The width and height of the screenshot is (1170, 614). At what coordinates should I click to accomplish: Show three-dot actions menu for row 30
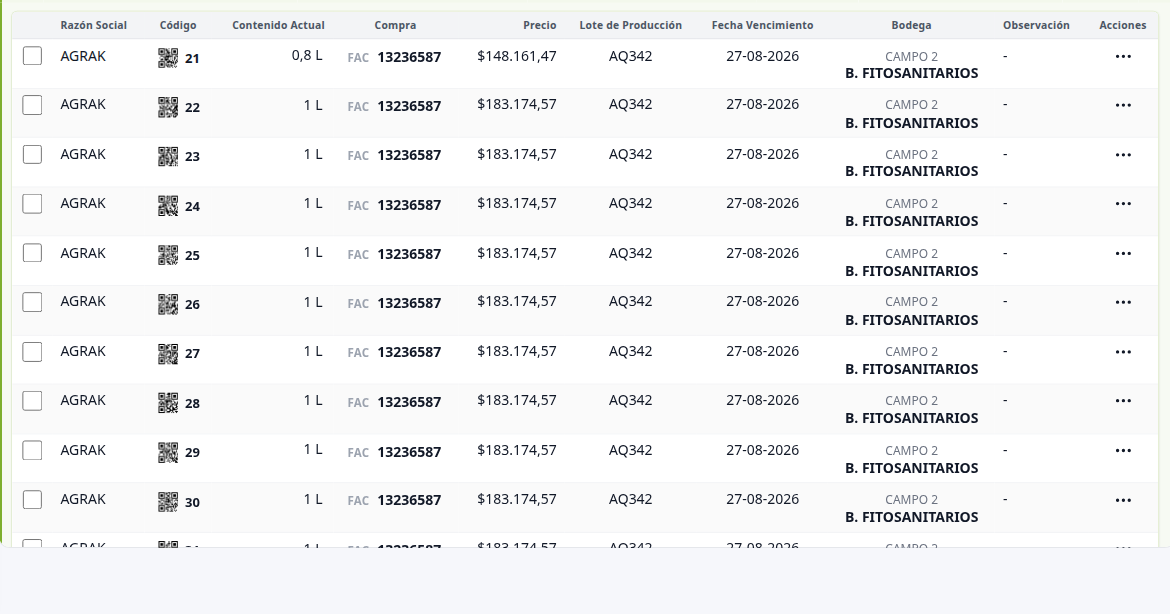point(1123,500)
